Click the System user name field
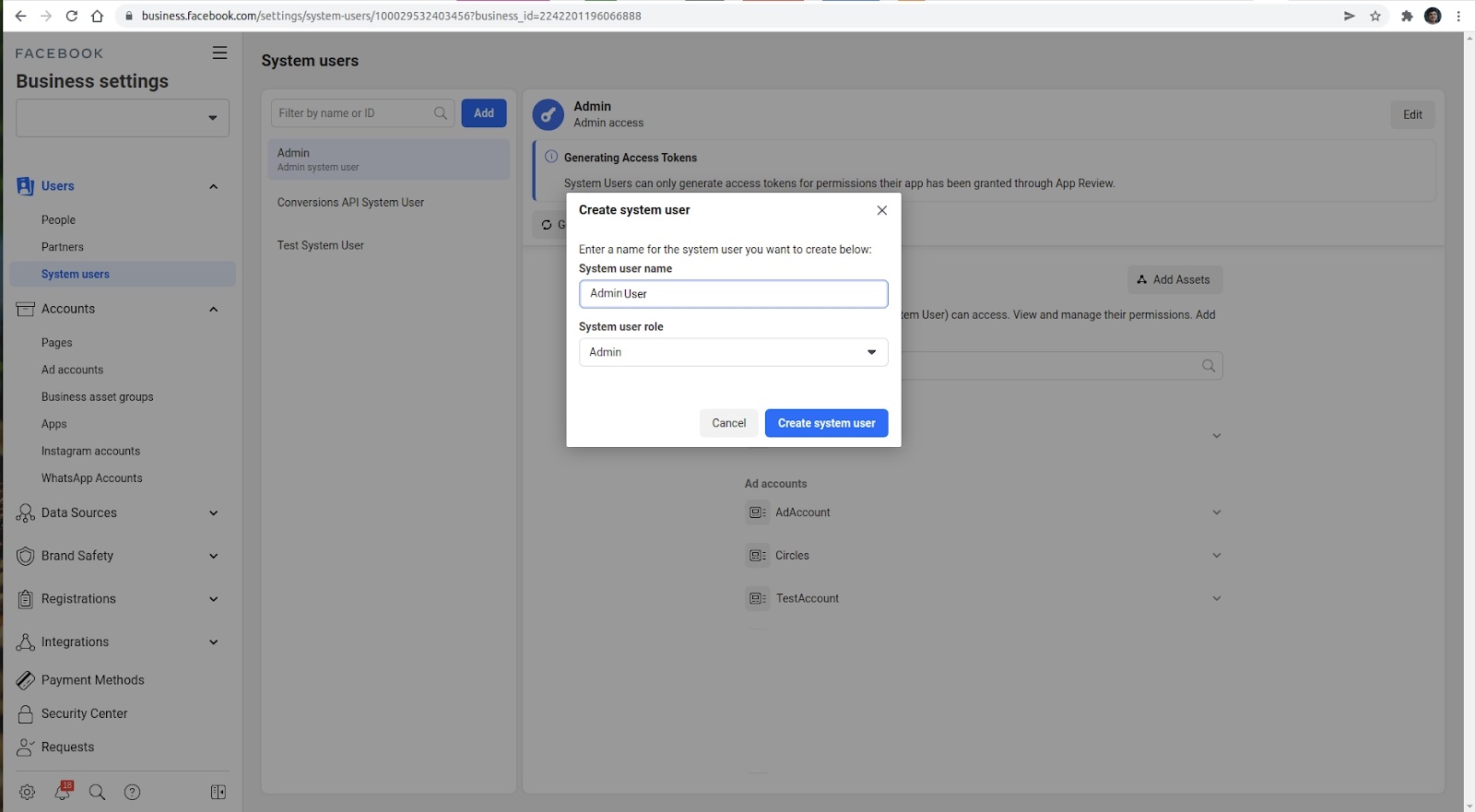Screen dimensions: 1475x812 (x=733, y=294)
